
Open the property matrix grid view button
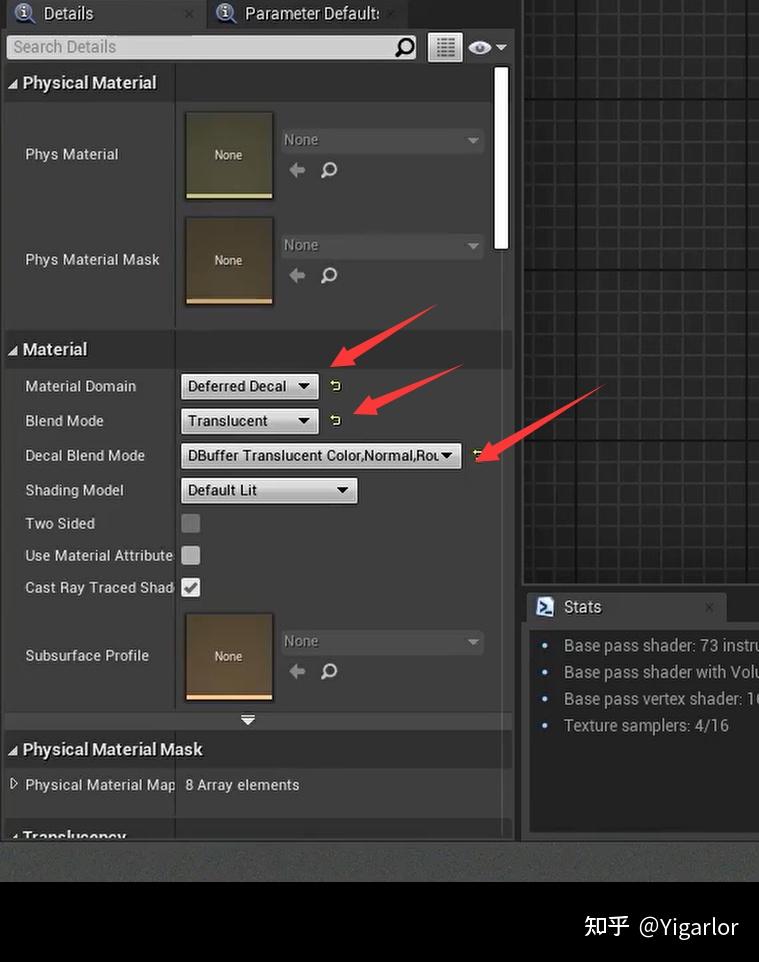(445, 47)
